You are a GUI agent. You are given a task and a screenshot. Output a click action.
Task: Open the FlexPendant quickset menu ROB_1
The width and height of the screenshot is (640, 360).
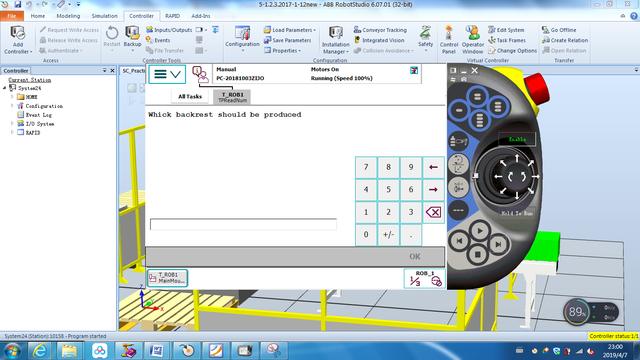(424, 278)
